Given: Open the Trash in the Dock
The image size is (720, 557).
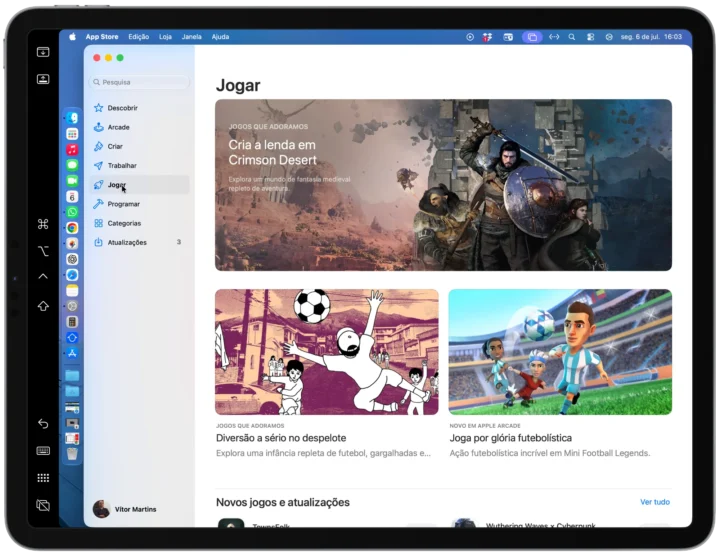Looking at the screenshot, I should click(x=72, y=454).
